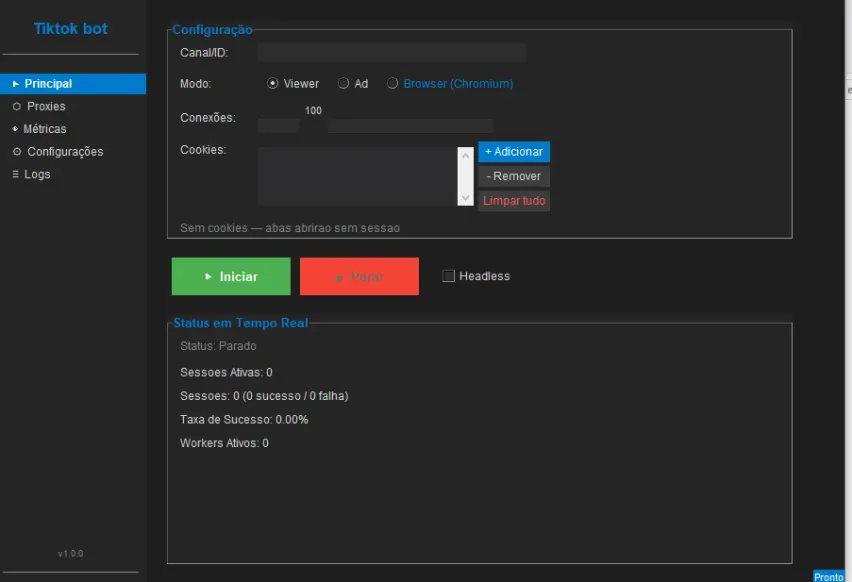852x582 pixels.
Task: Click the - Remover cookie button
Action: pyautogui.click(x=514, y=176)
